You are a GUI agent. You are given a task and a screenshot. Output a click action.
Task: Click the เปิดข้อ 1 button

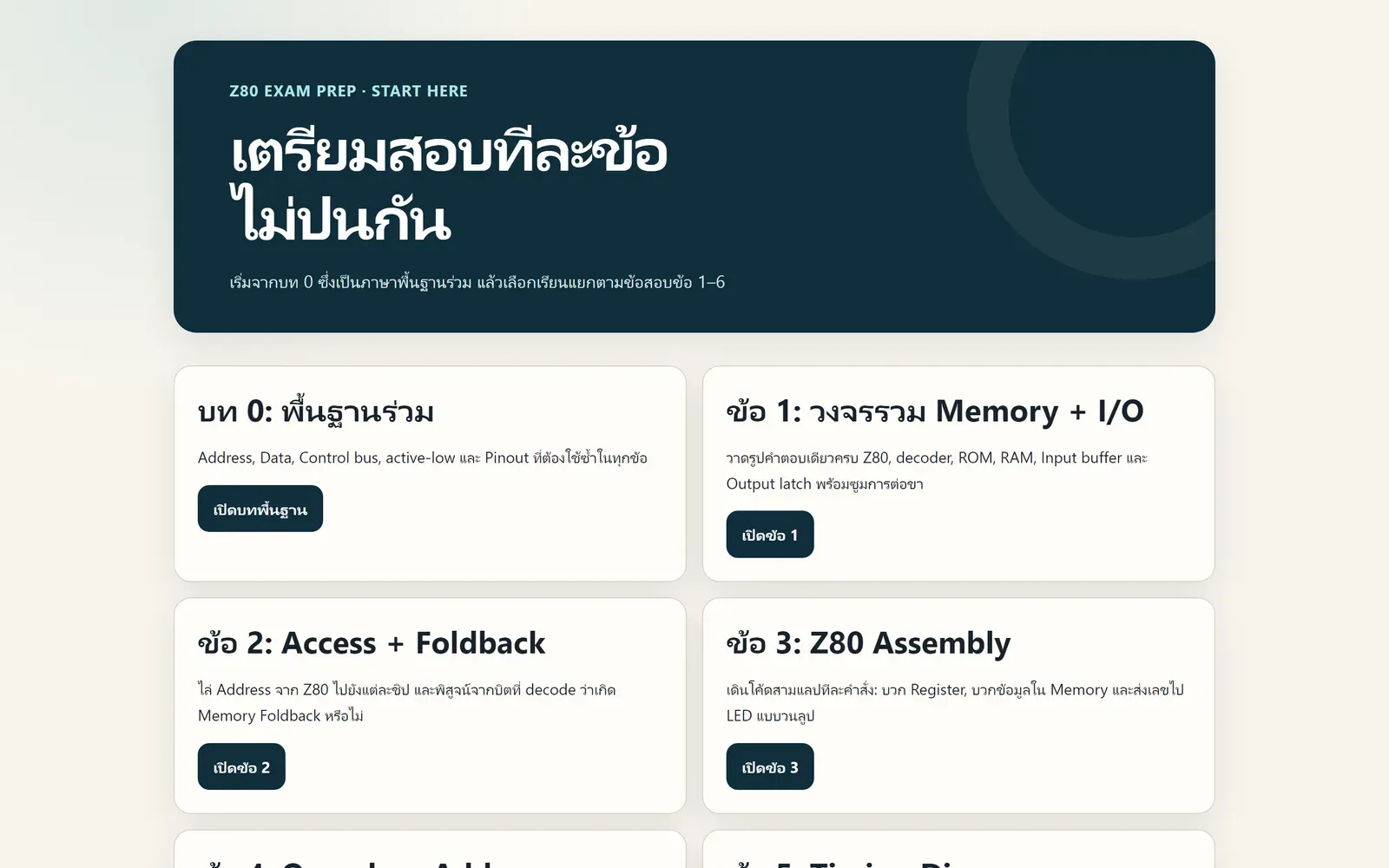(x=770, y=535)
